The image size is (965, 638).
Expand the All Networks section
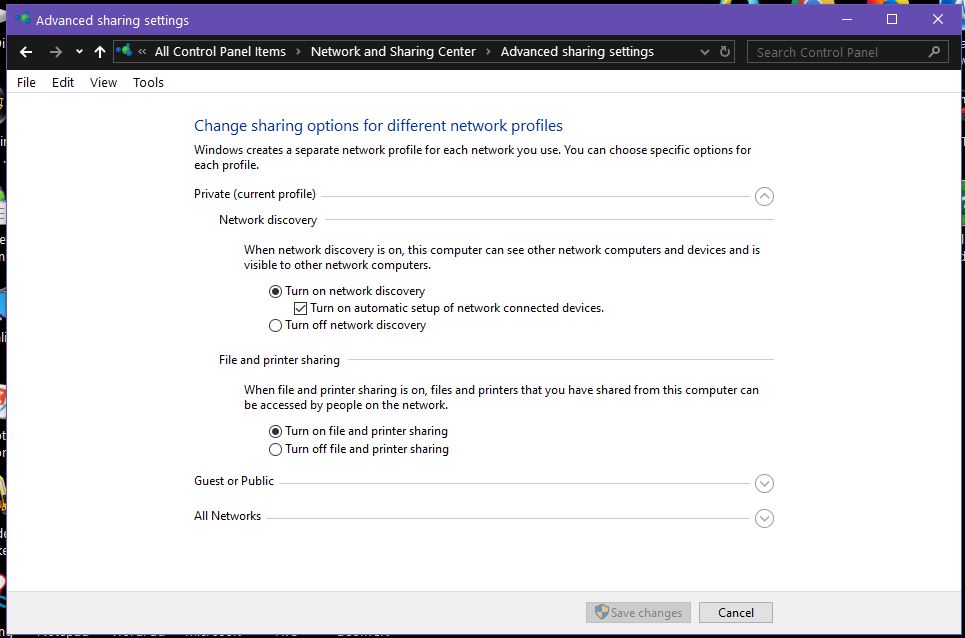(764, 518)
